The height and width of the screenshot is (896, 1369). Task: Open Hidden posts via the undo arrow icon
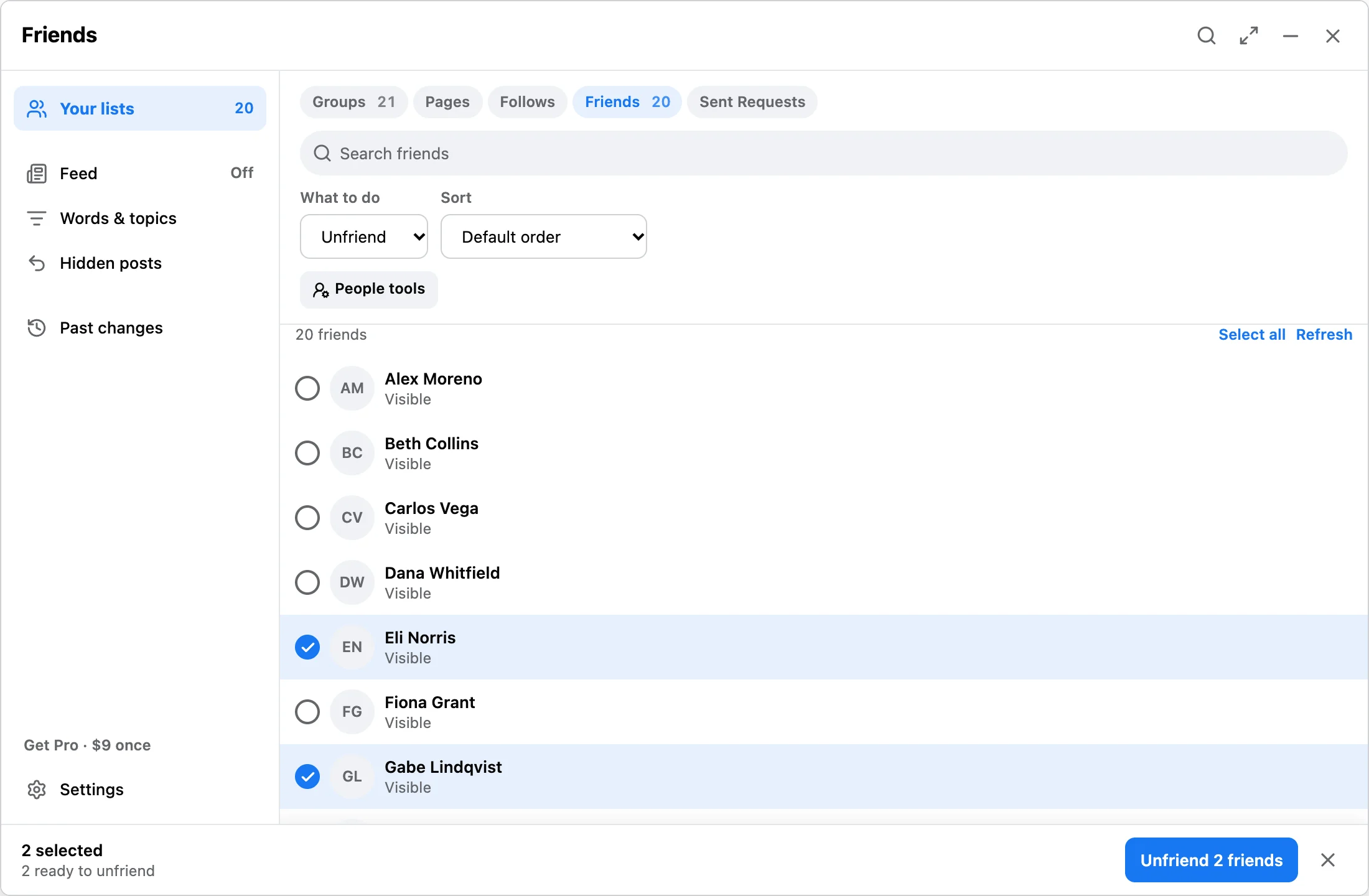[x=37, y=263]
